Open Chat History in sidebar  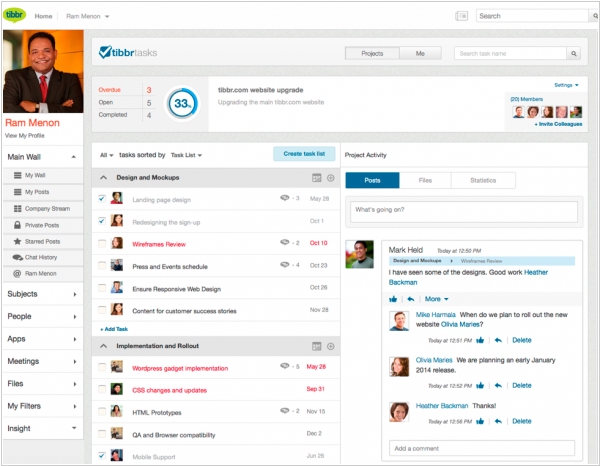click(43, 257)
